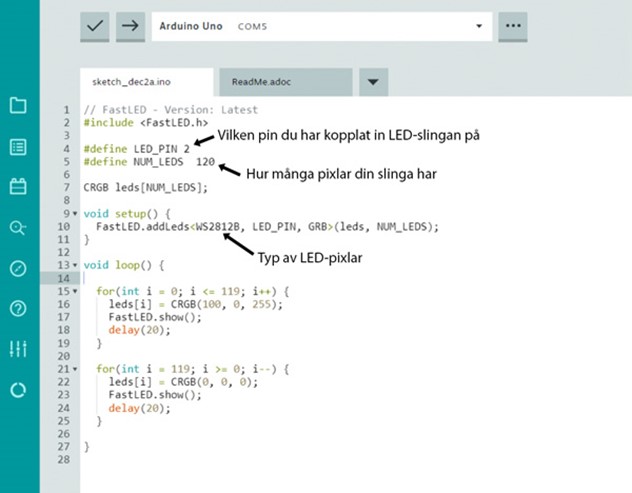This screenshot has width=632, height=493.
Task: Open the three-dots more options menu
Action: (513, 26)
